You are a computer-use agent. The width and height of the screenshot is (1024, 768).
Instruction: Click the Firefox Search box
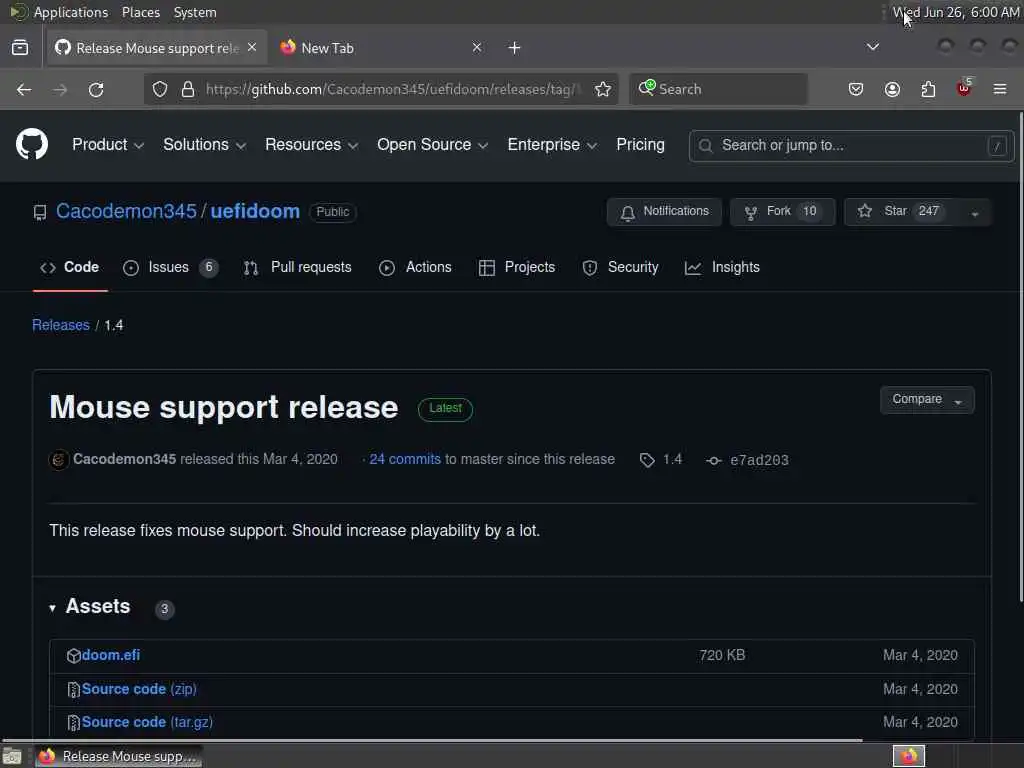718,89
